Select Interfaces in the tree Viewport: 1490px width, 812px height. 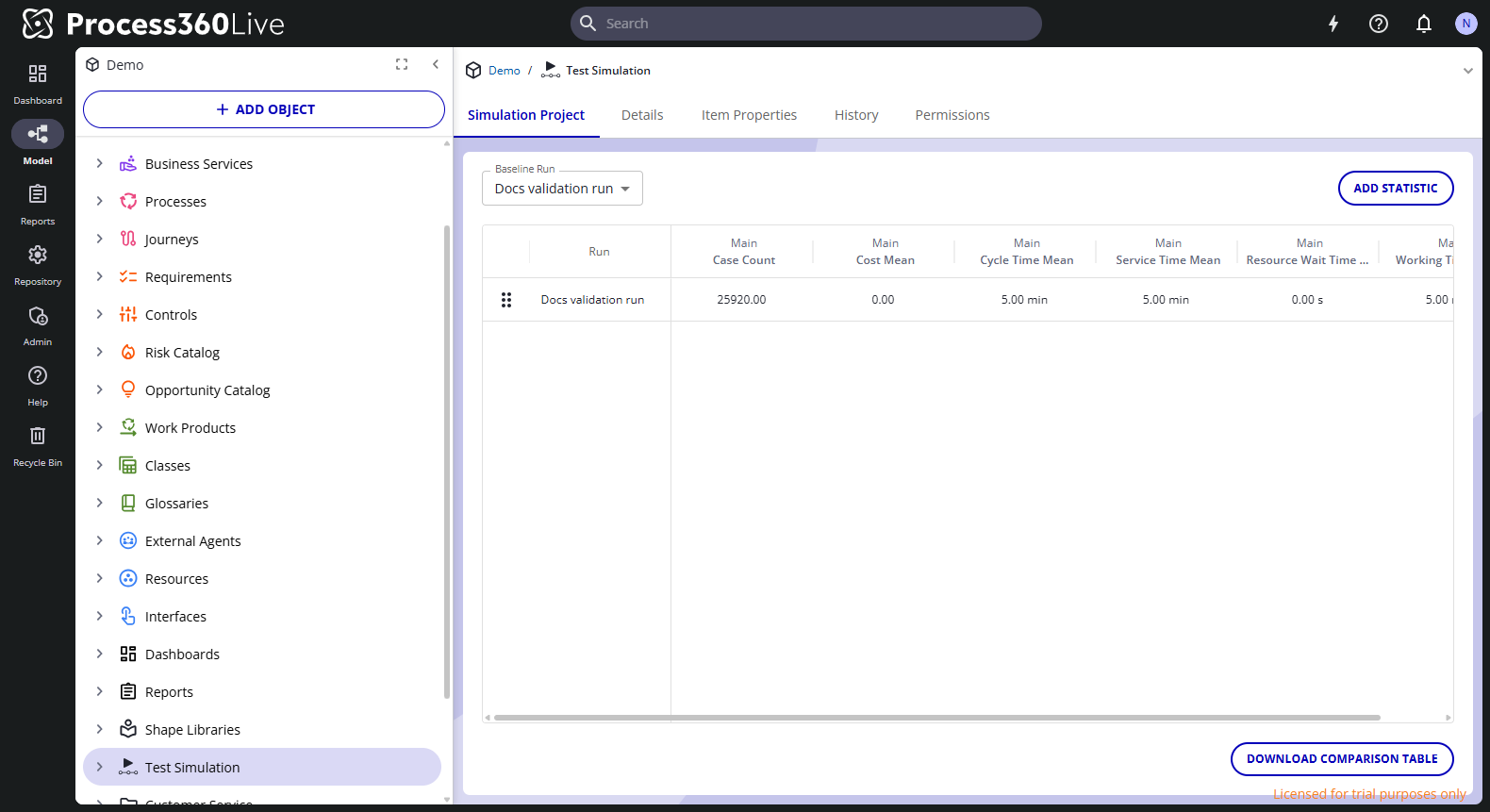(262, 617)
